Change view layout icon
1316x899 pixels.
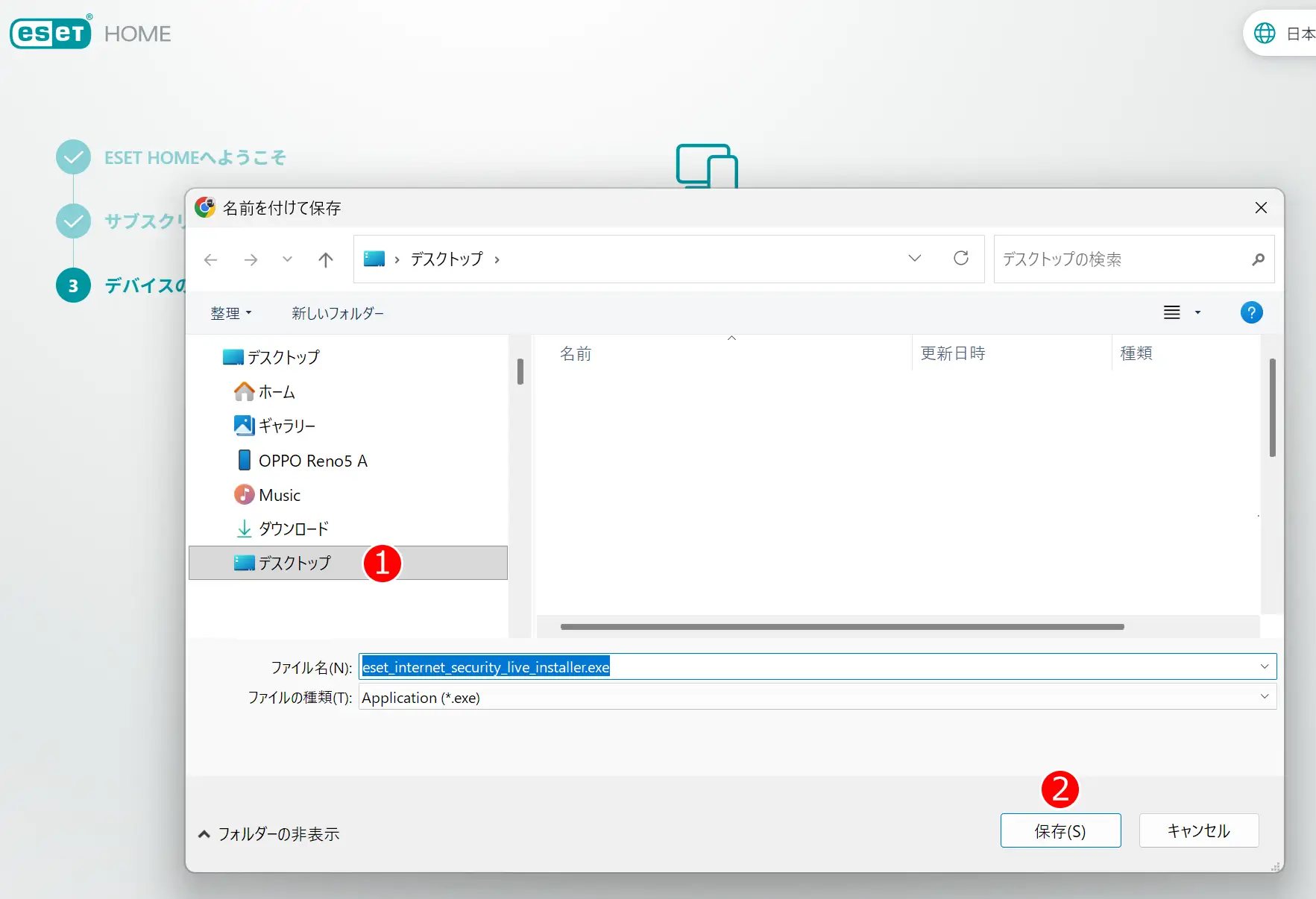pyautogui.click(x=1172, y=312)
